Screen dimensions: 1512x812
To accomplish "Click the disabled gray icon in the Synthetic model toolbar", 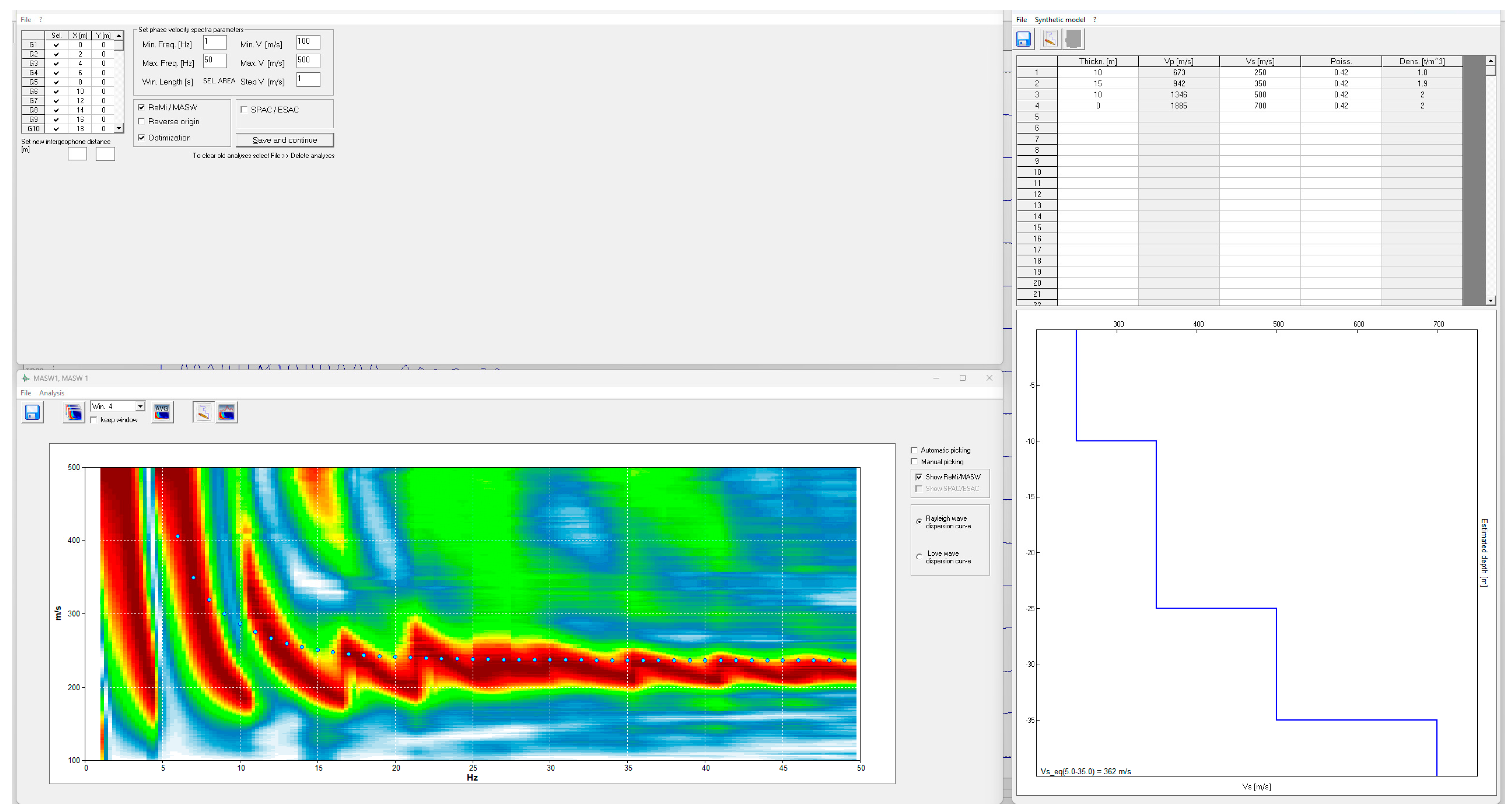I will pyautogui.click(x=1074, y=39).
